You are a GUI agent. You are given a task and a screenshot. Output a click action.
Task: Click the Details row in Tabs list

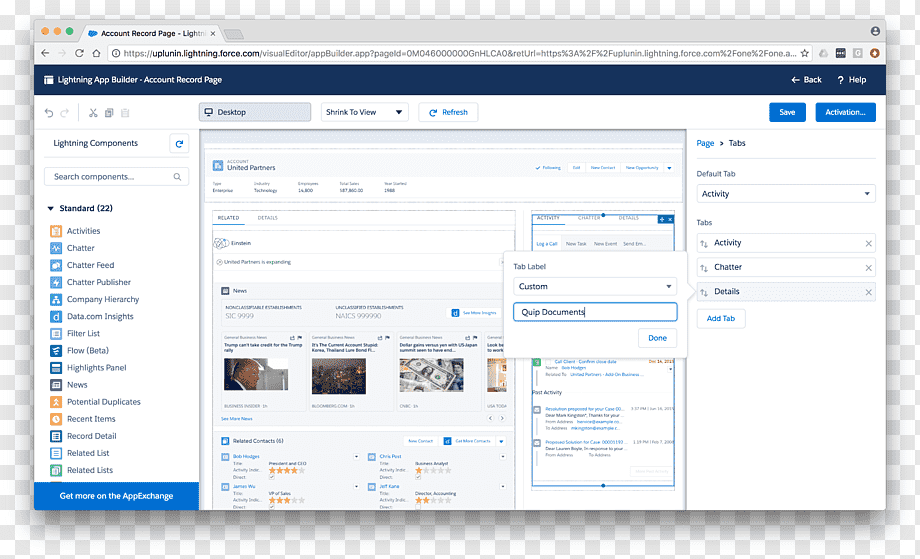pos(786,292)
